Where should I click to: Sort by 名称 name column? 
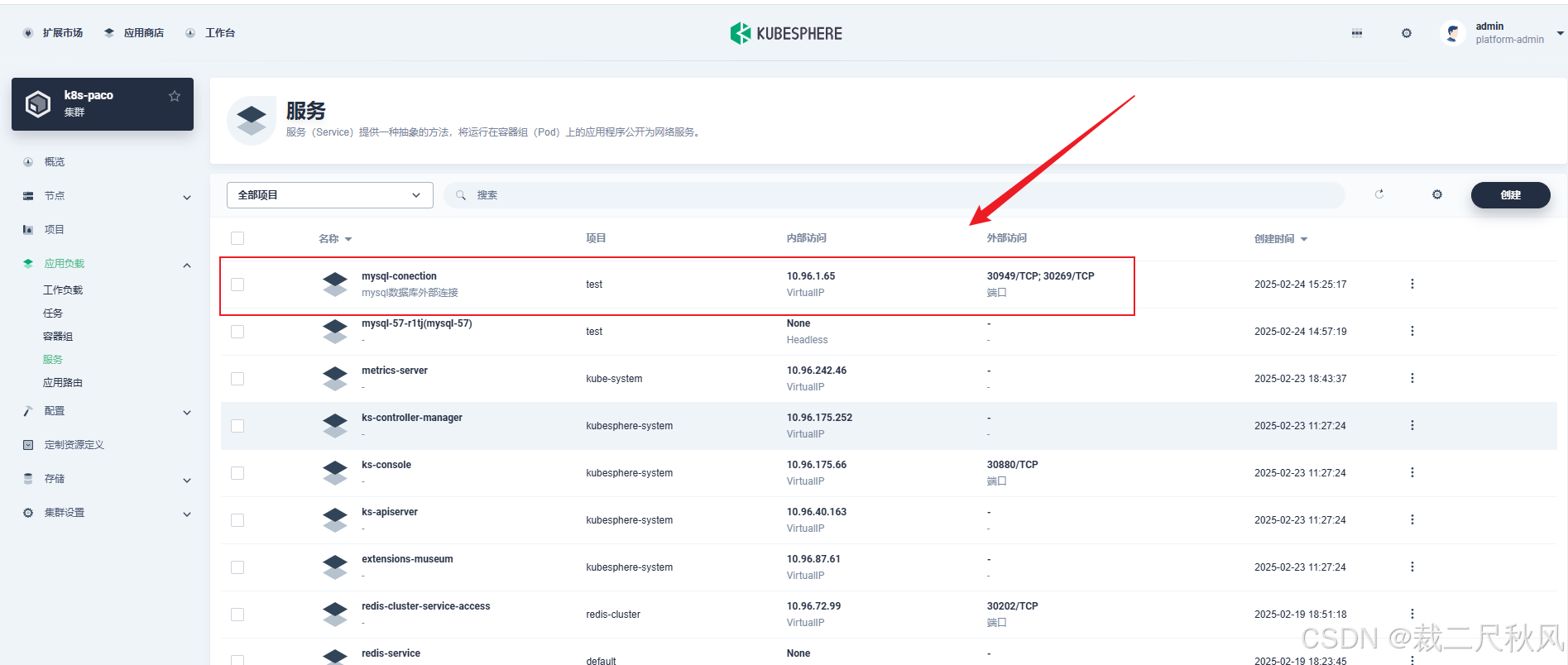[x=335, y=238]
